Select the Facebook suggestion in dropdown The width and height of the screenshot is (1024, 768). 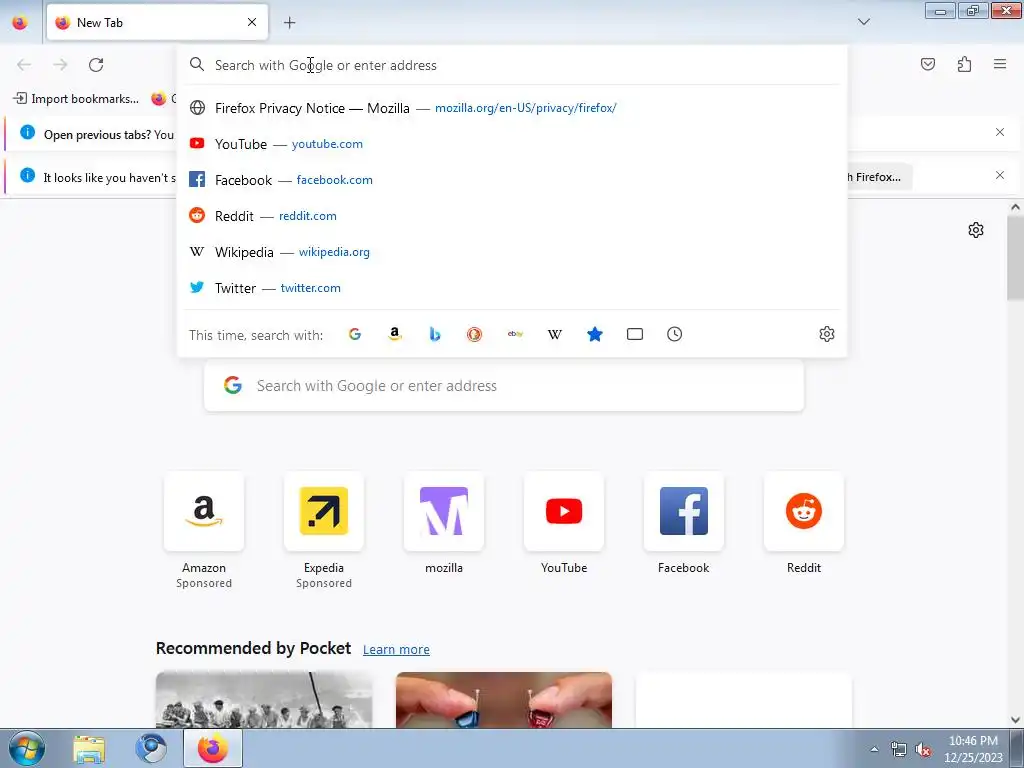[x=512, y=180]
